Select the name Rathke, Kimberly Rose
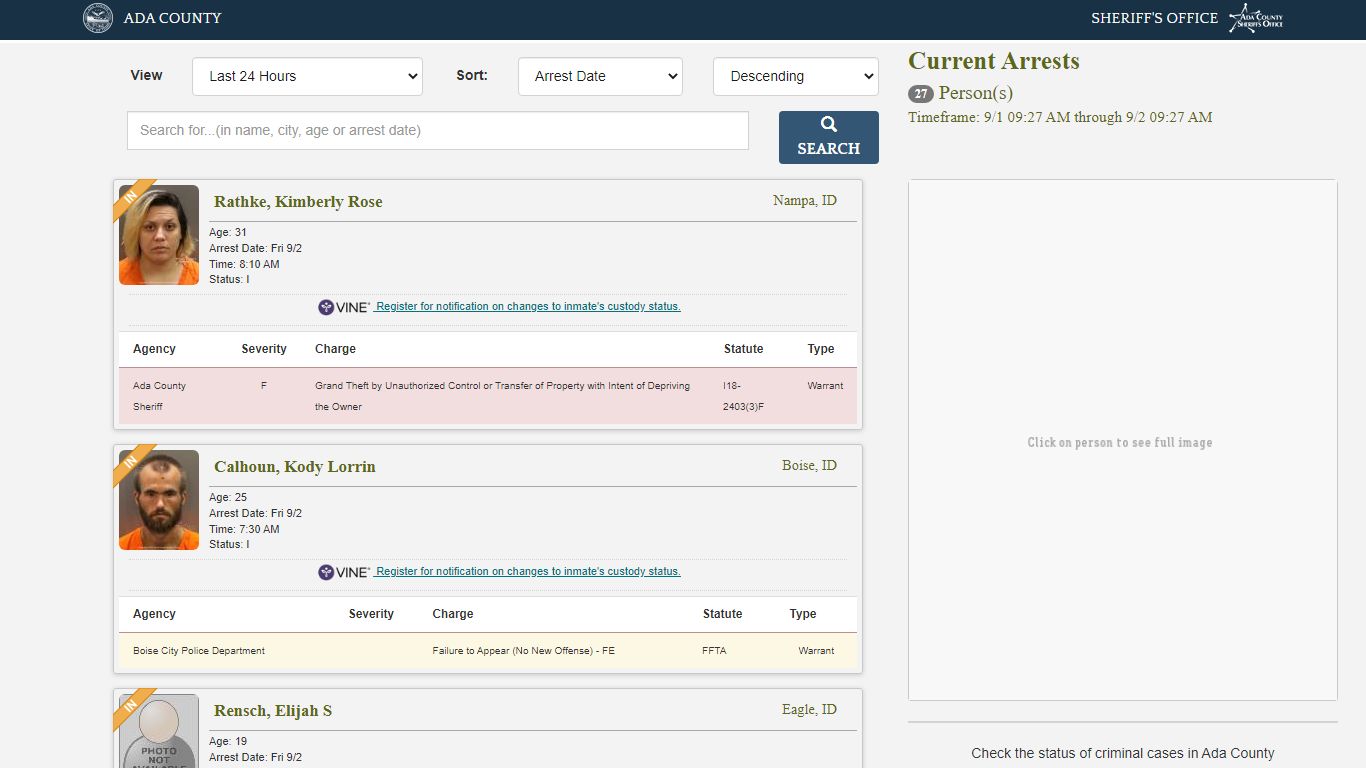1366x768 pixels. point(298,202)
